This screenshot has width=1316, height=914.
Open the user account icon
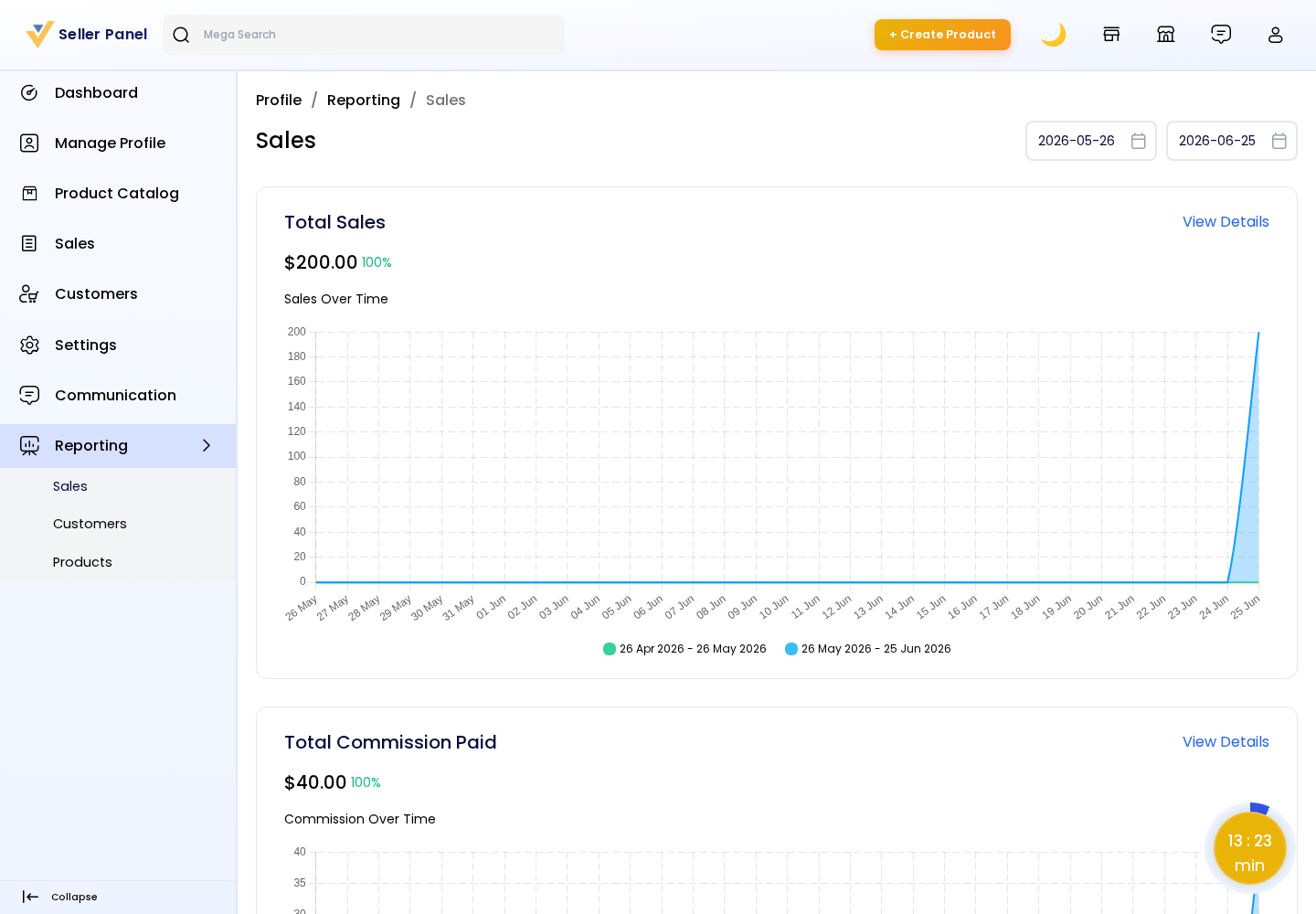[1276, 35]
